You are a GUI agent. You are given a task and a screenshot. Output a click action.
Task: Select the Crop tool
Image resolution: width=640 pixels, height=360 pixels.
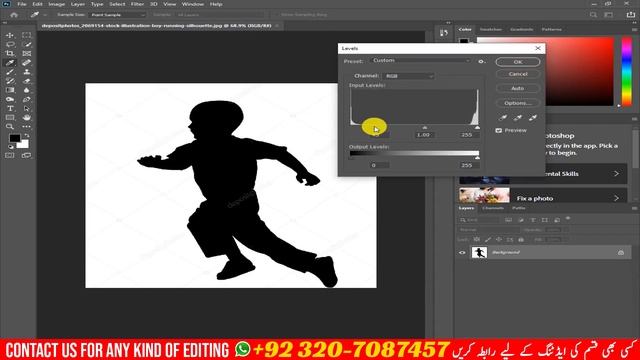point(10,53)
